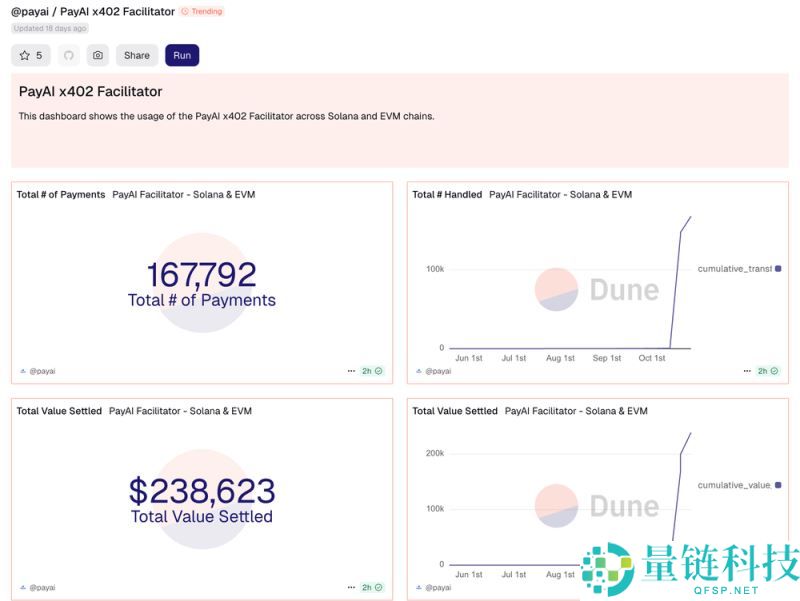Click the Dune watermark in Total # Handled chart
This screenshot has width=800, height=601.
(597, 289)
